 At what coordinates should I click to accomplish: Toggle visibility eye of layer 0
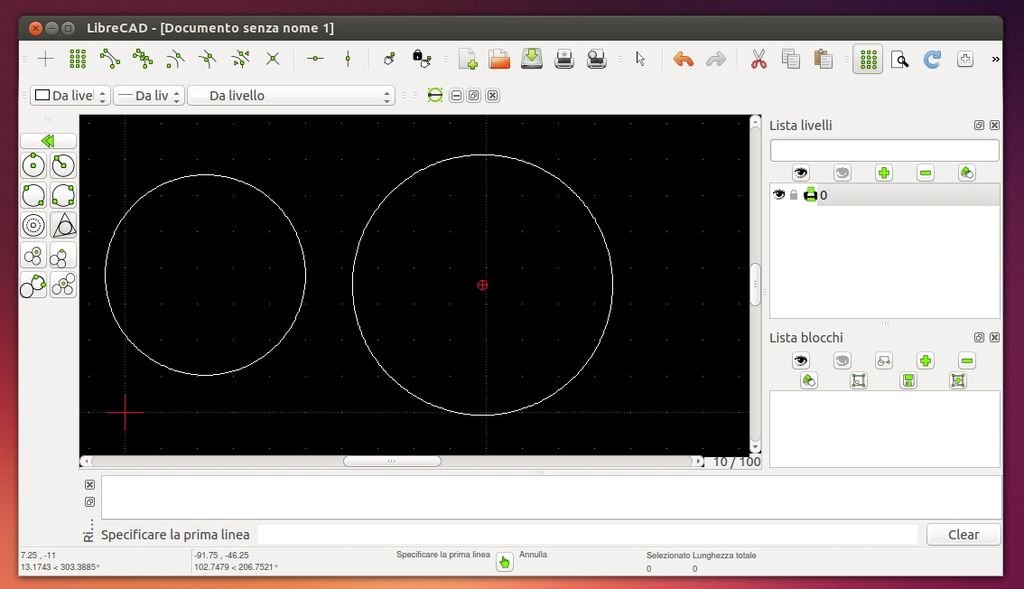tap(779, 195)
